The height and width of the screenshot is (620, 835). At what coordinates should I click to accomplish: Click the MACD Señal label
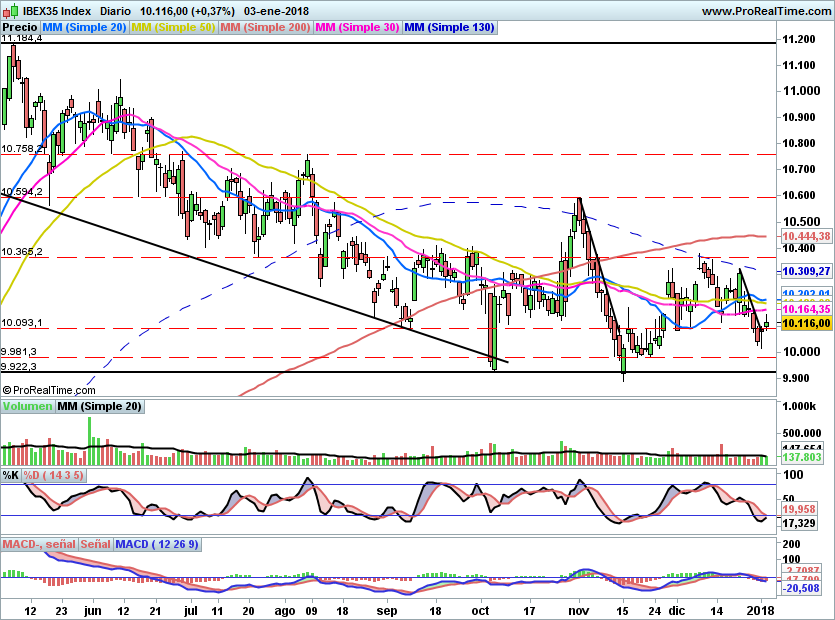point(95,544)
